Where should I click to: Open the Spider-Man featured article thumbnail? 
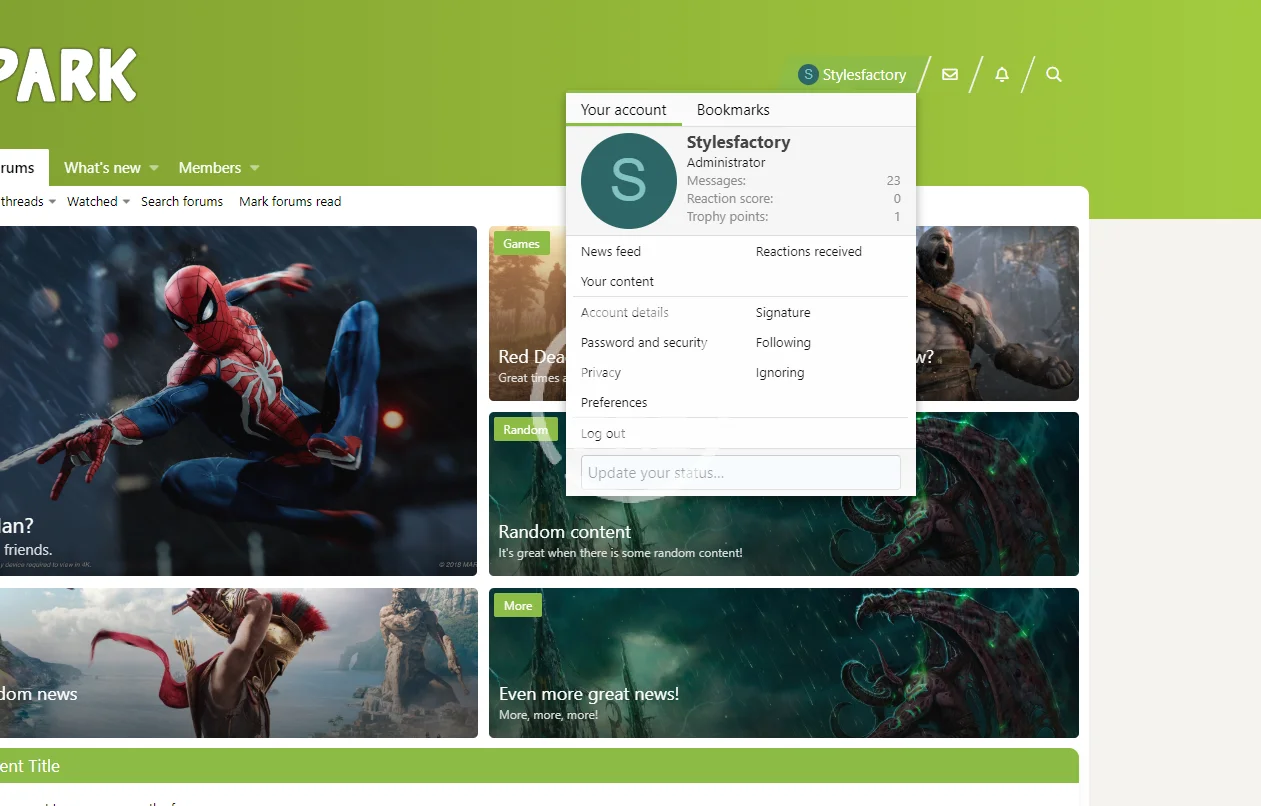238,400
